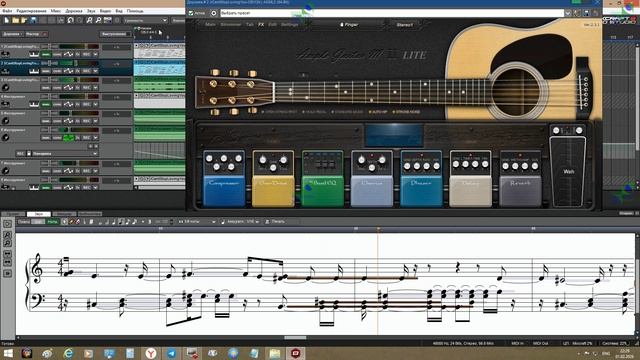Click the Print button in notation toolbar

pyautogui.click(x=275, y=222)
